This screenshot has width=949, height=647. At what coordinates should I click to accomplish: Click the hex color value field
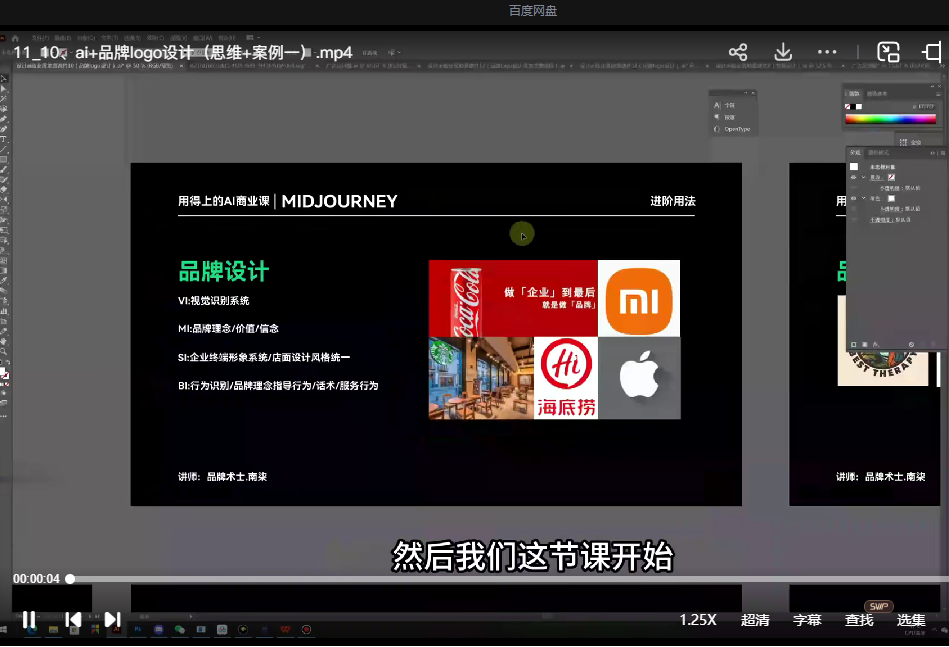coord(927,107)
